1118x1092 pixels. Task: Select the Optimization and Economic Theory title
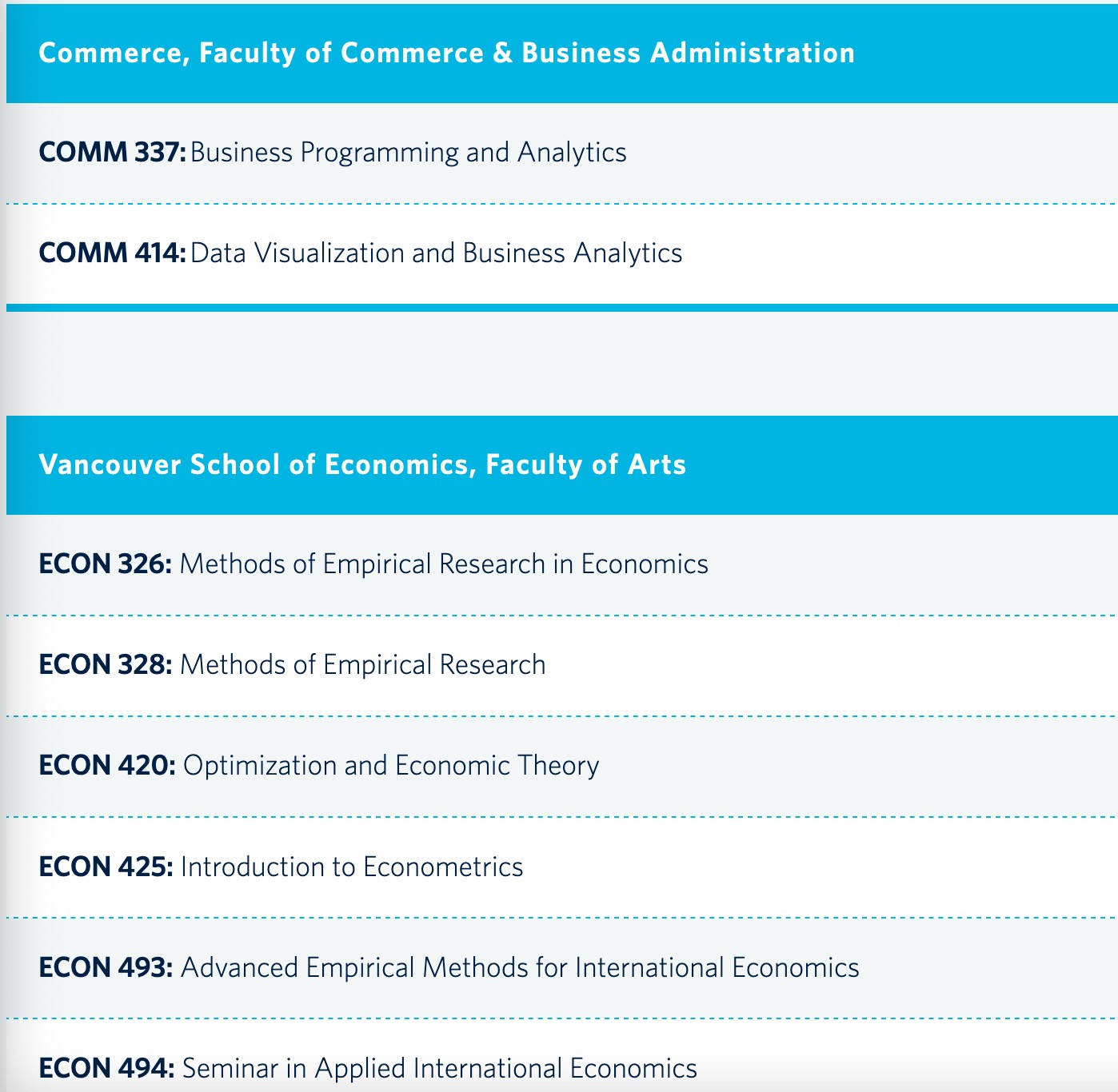click(x=391, y=765)
